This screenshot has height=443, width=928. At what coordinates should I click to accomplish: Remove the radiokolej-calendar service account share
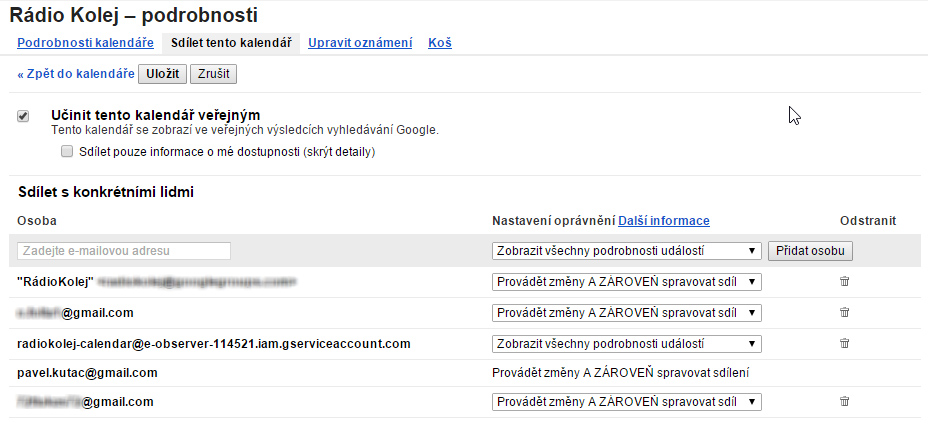845,343
